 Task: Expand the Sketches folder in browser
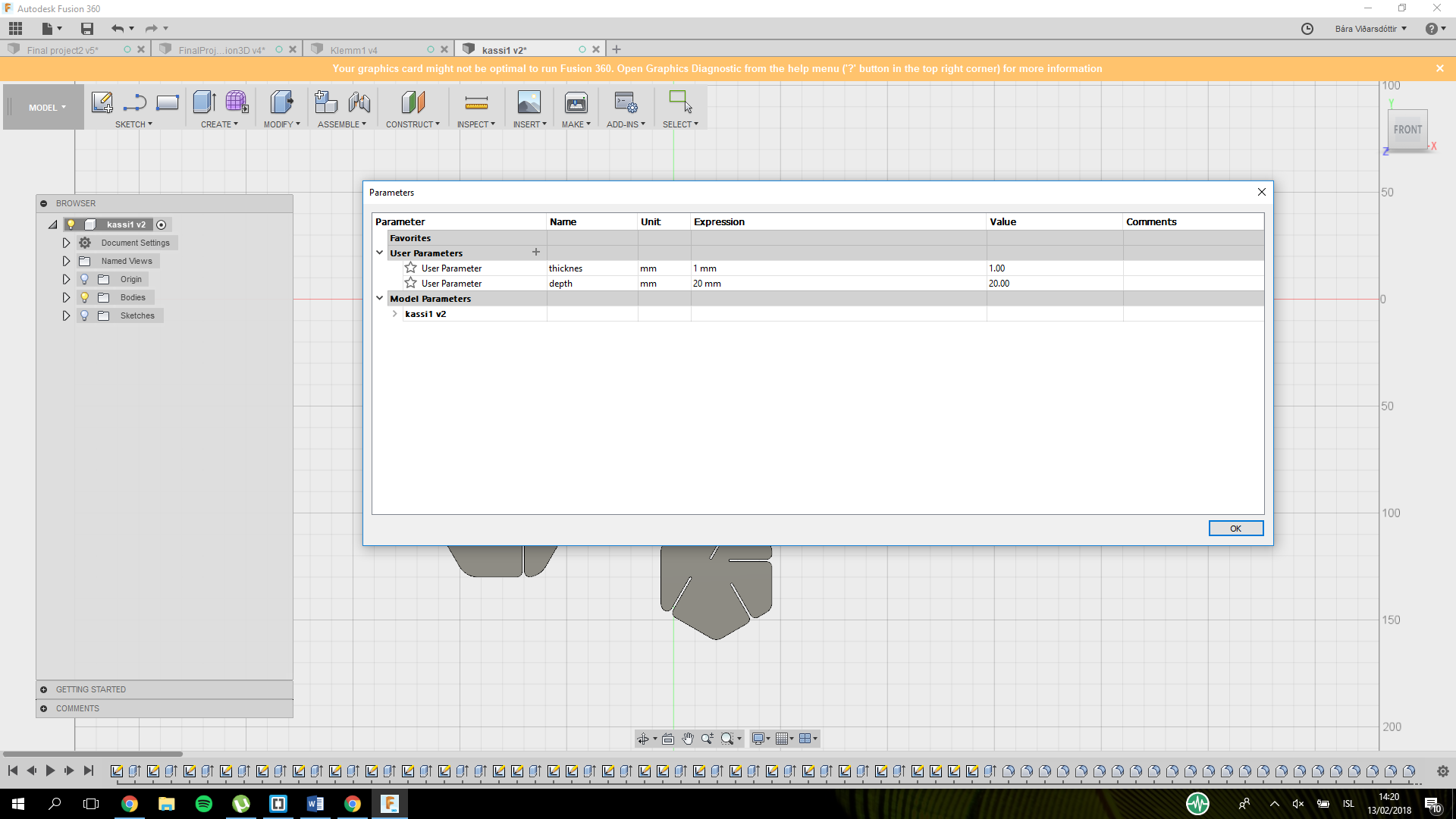66,315
